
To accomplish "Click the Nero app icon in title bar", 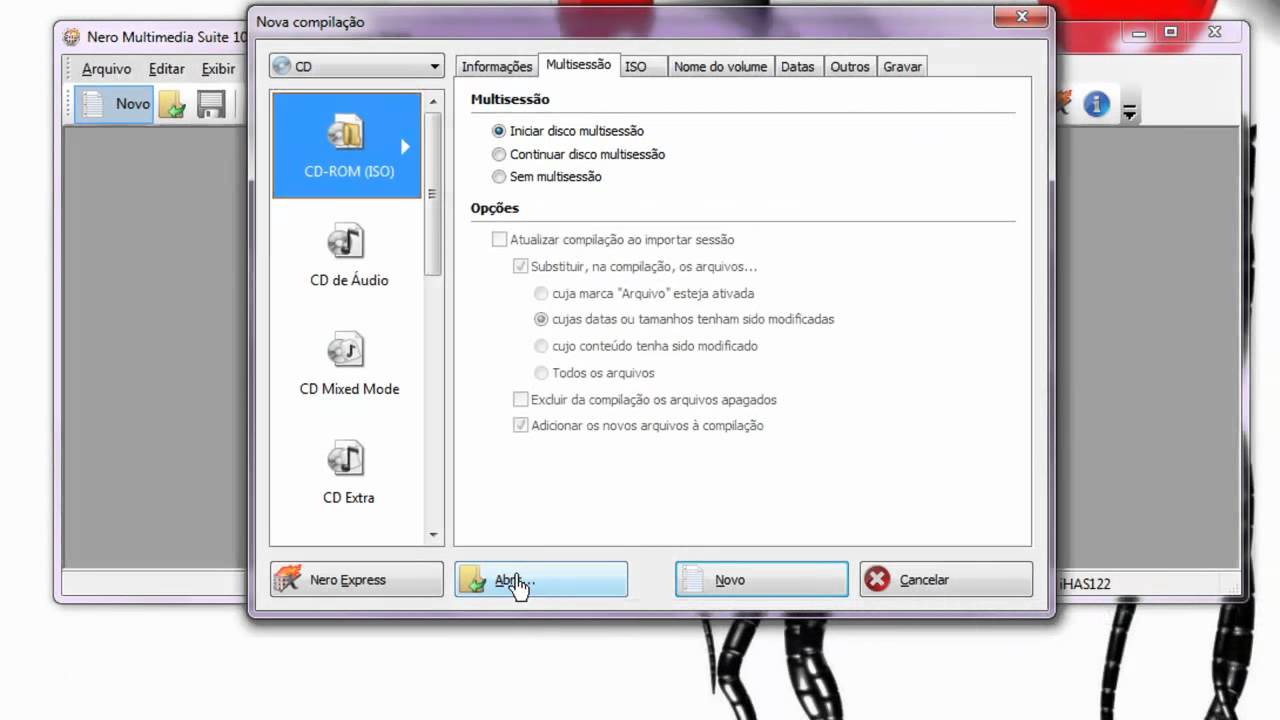I will 71,37.
